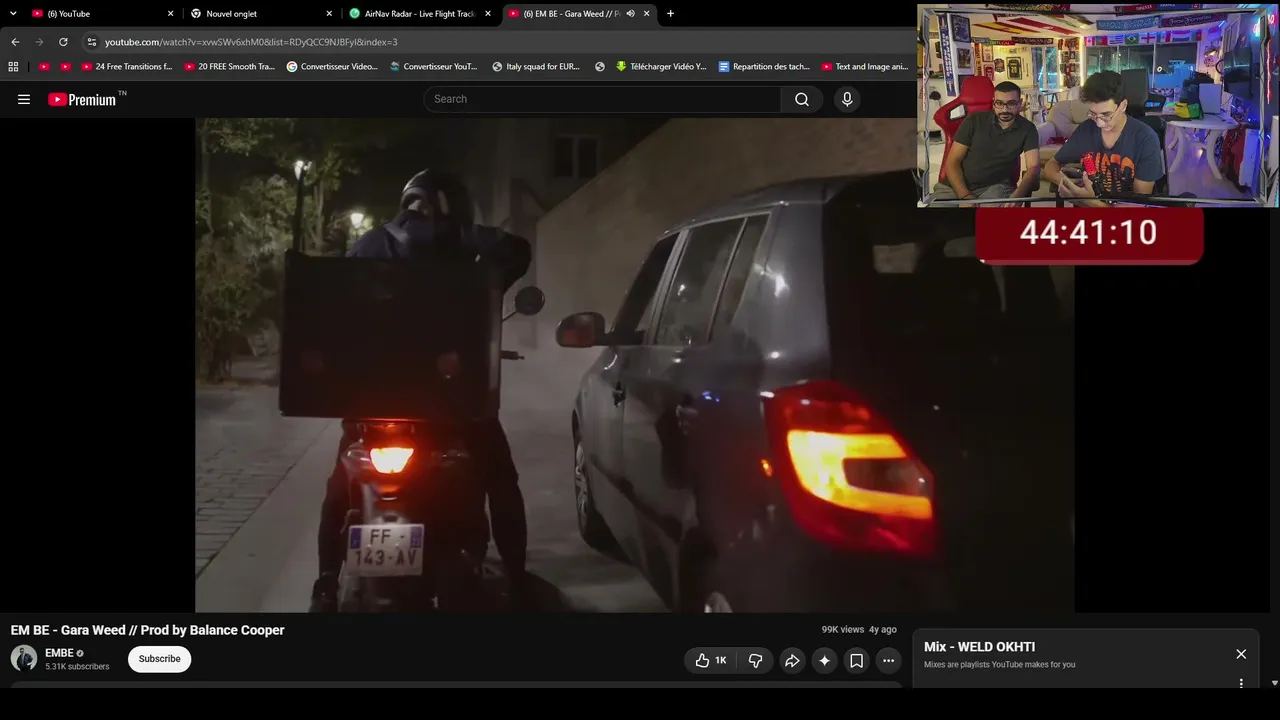Close the EM BE - Gara Weed tab
Viewport: 1280px width, 720px height.
click(x=647, y=14)
